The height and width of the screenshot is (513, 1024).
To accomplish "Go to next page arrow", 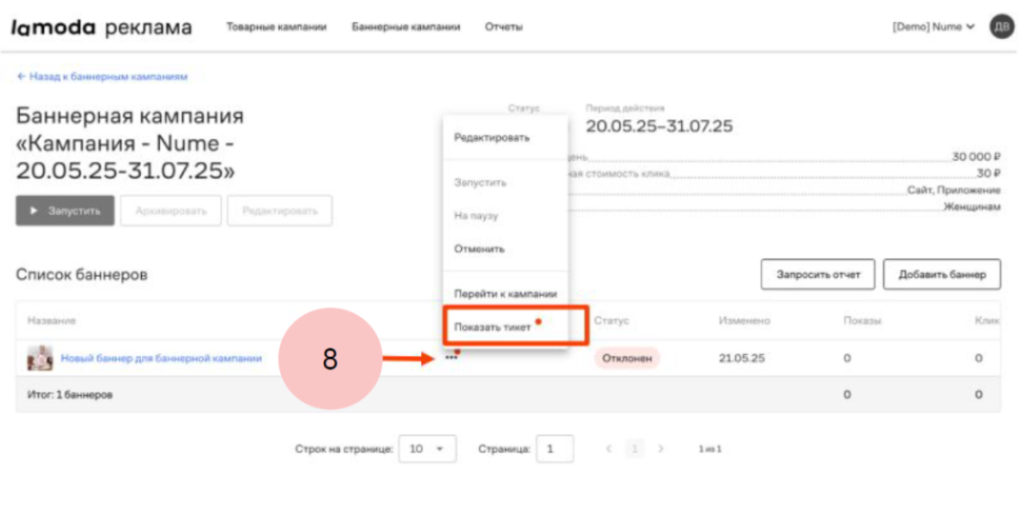I will click(661, 448).
